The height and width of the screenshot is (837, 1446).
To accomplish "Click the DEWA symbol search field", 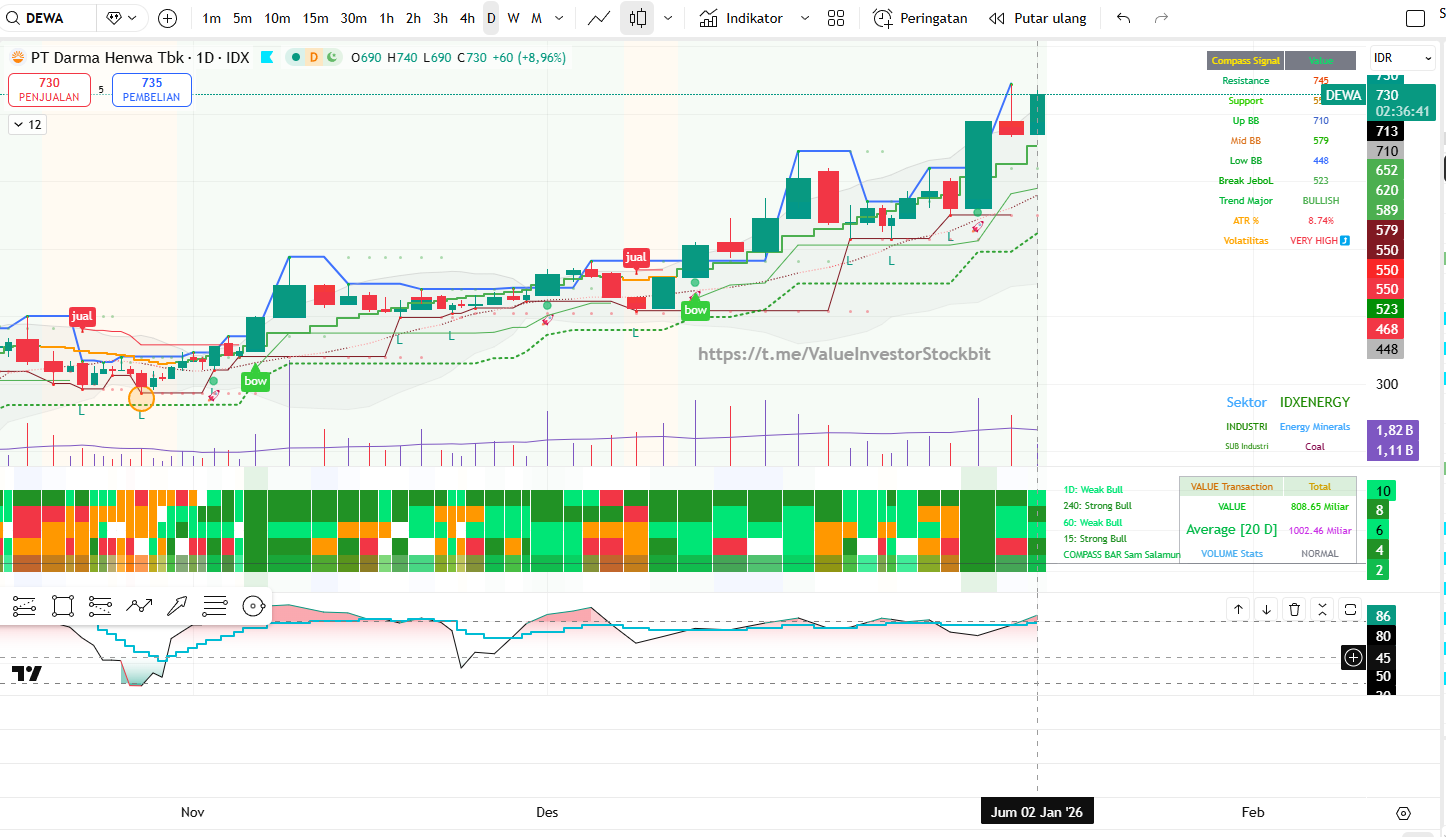I will pyautogui.click(x=55, y=18).
